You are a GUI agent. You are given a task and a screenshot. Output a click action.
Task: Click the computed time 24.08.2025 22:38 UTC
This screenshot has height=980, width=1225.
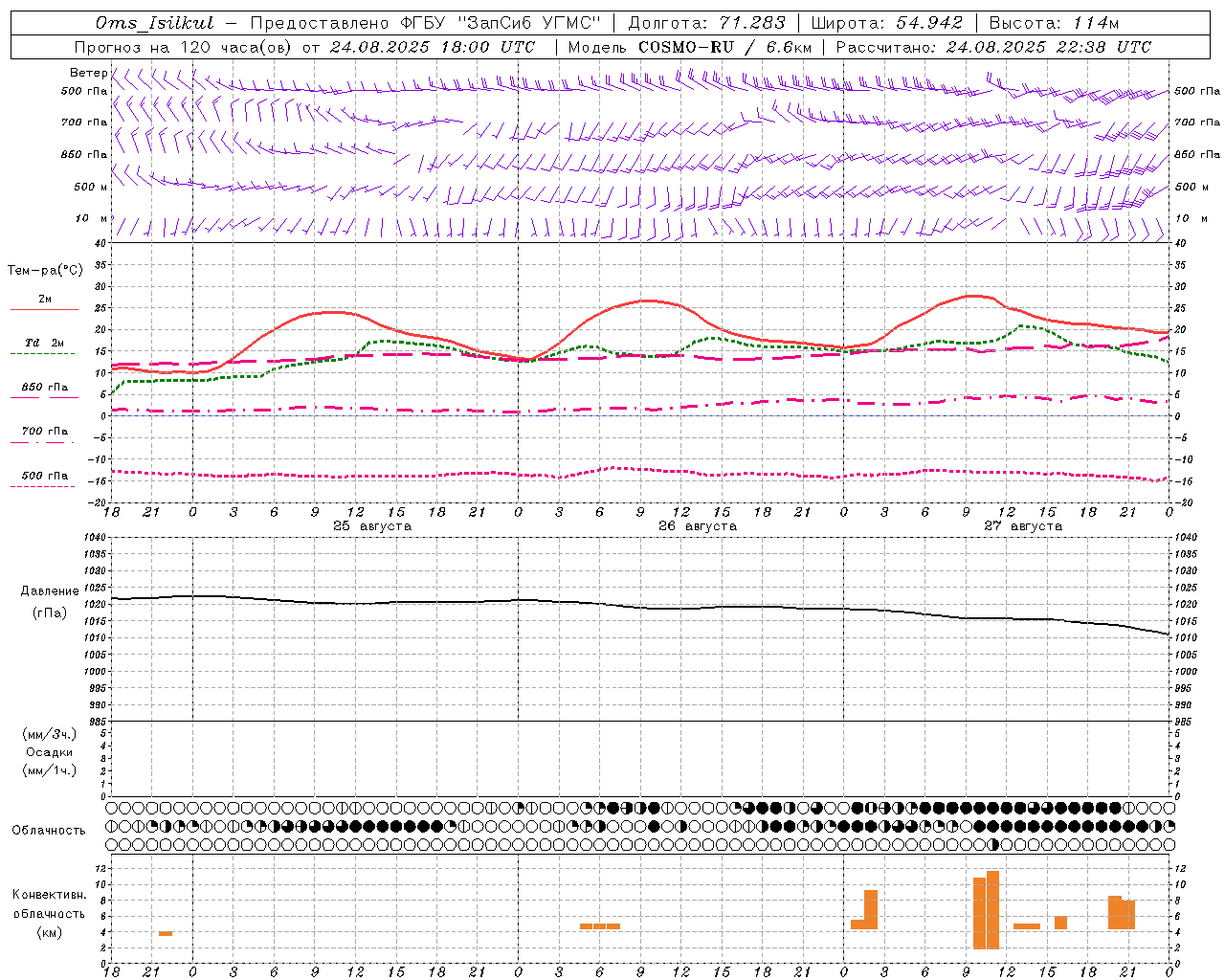[x=1048, y=47]
